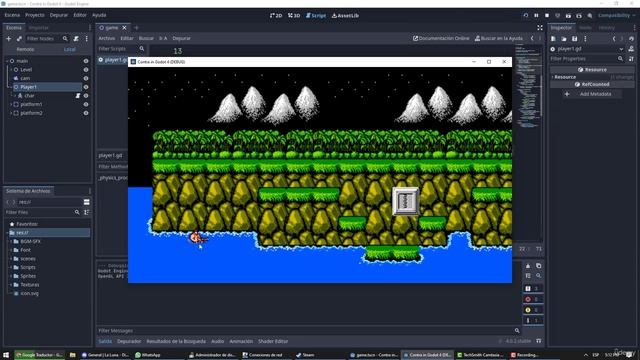Switch scene tree to Remoto
The width and height of the screenshot is (640, 360).
[25, 49]
